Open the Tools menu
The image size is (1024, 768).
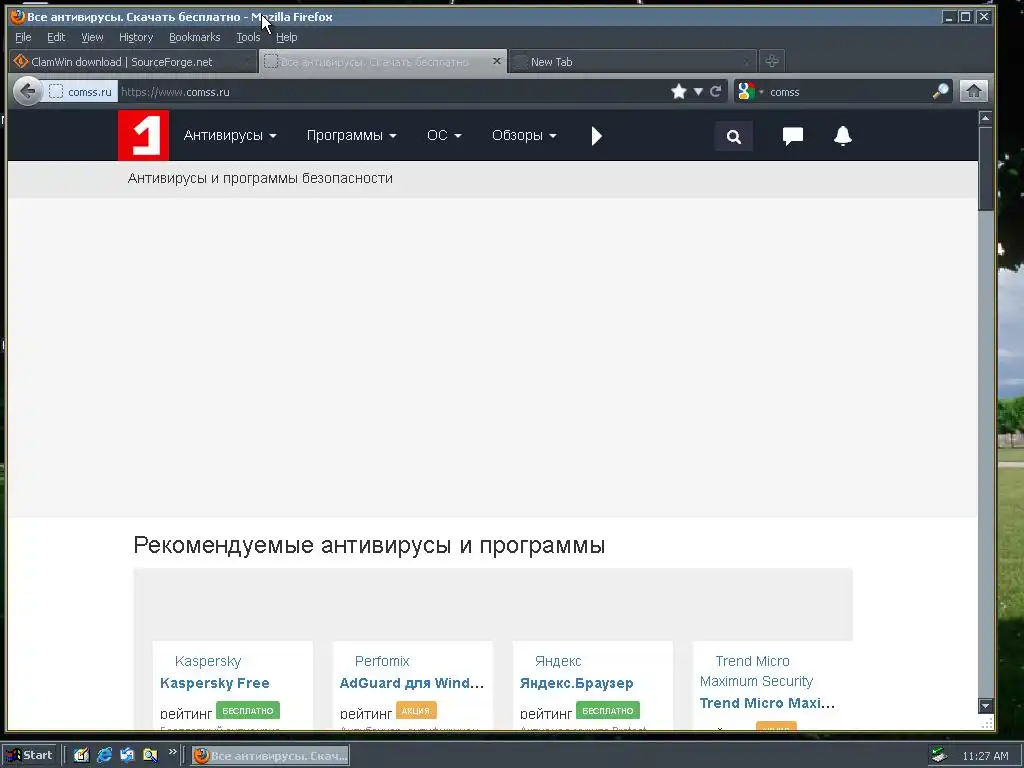[x=248, y=37]
